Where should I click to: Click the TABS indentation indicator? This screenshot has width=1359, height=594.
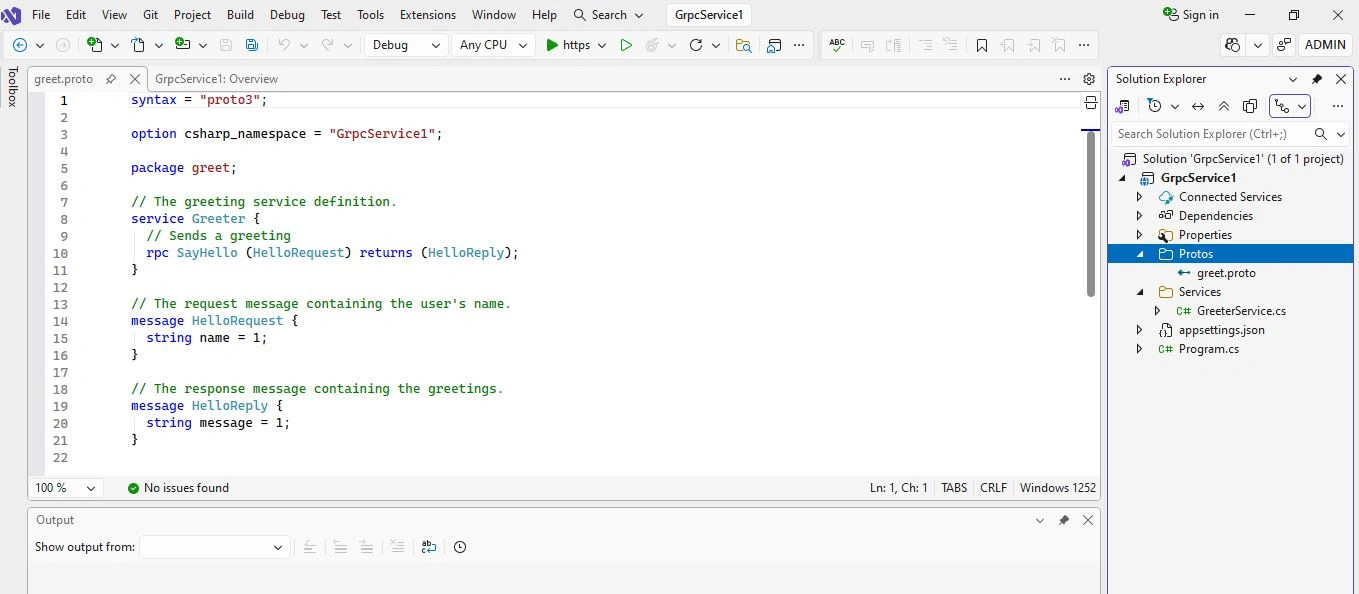pos(954,488)
